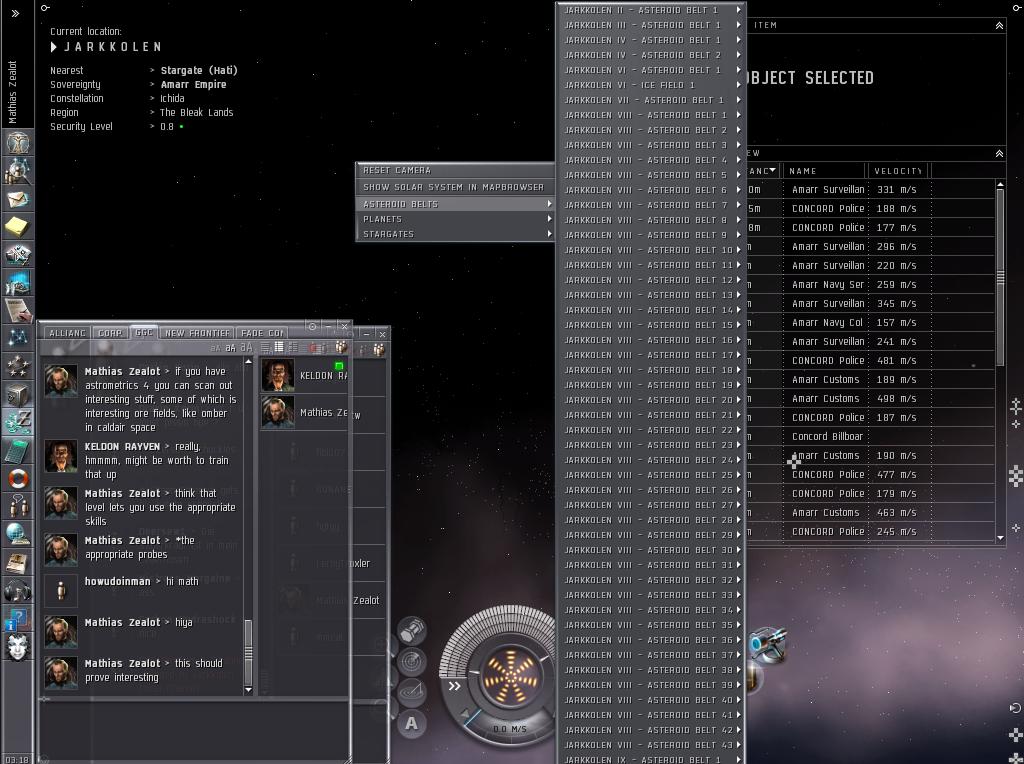Click Distance column sort arrow in overview
1024x764 pixels.
point(773,170)
